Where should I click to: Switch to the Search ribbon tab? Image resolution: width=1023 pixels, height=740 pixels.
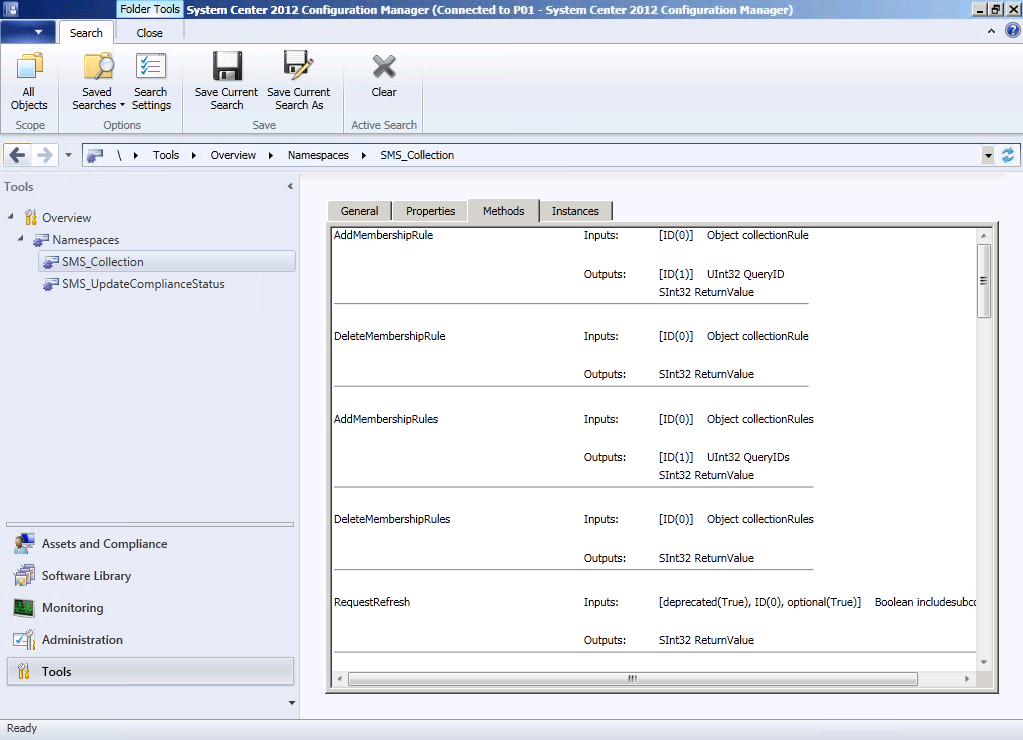click(86, 33)
